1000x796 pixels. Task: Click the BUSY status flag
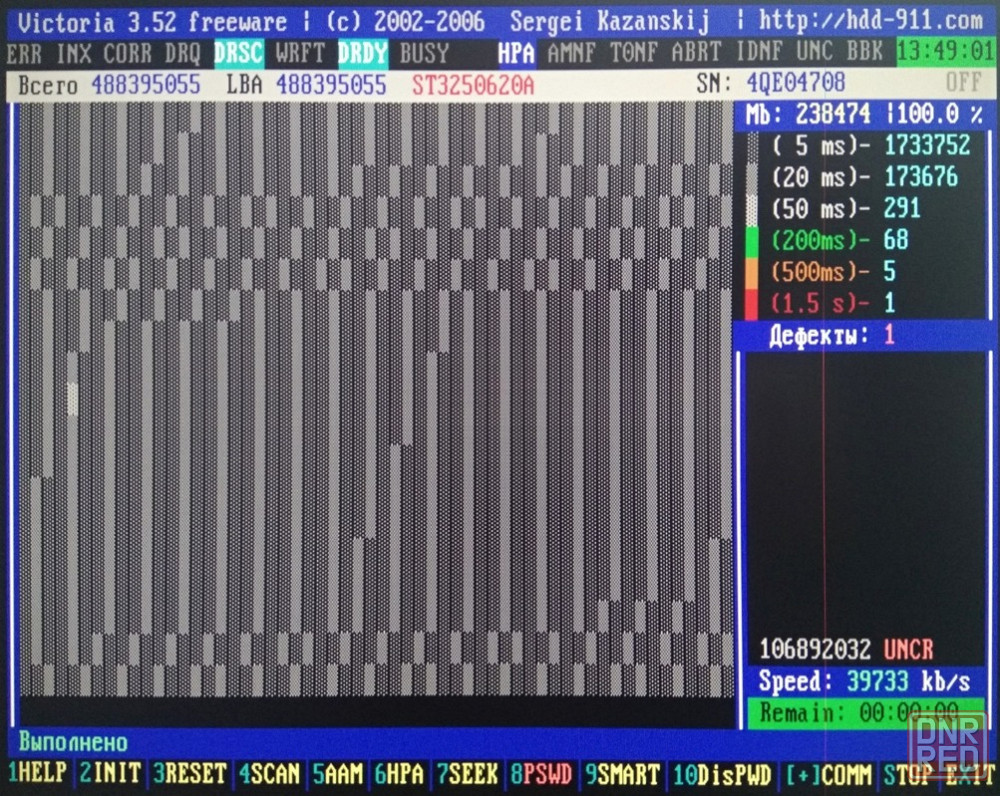[425, 54]
